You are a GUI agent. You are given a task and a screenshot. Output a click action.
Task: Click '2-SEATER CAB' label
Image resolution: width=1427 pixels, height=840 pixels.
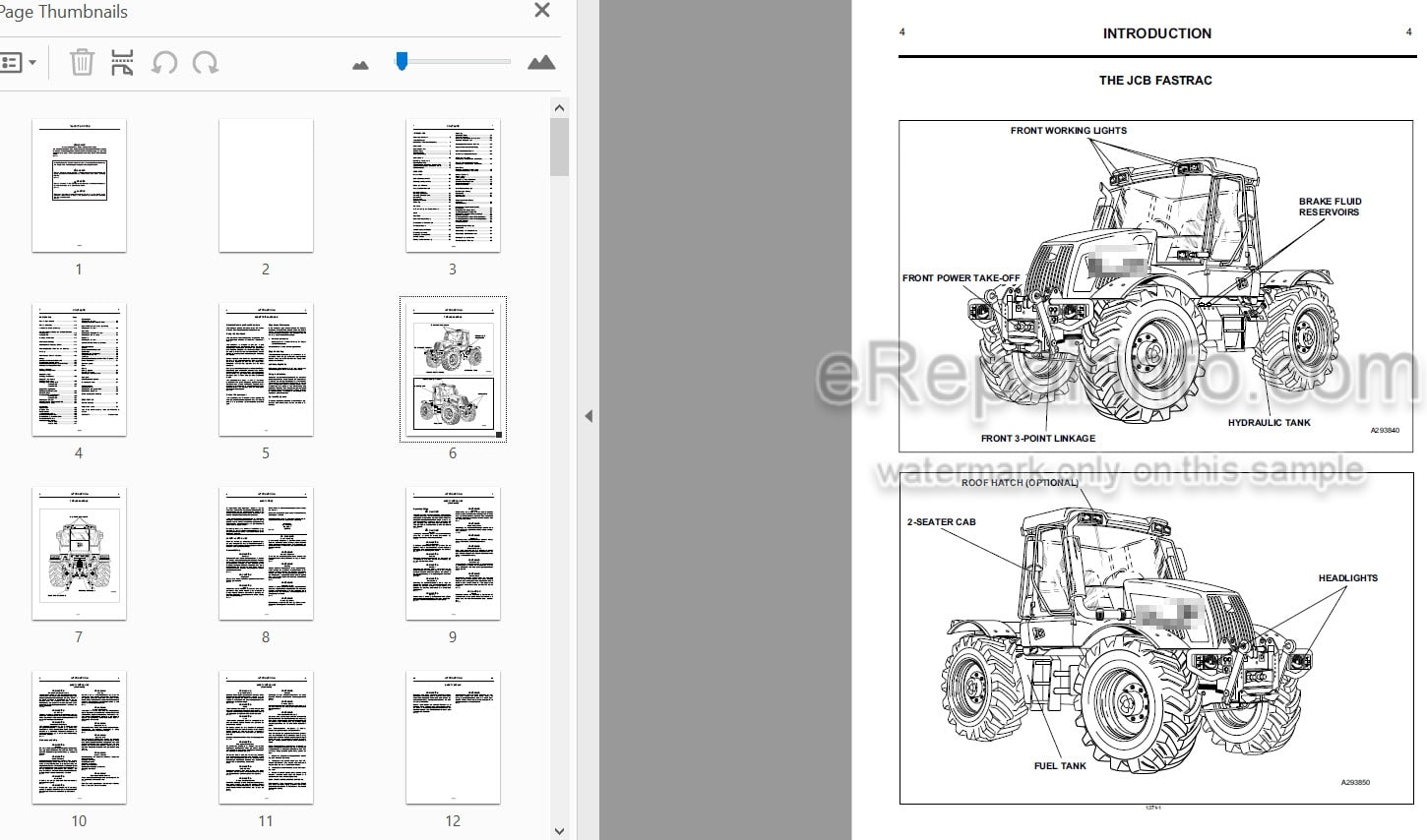(x=941, y=522)
